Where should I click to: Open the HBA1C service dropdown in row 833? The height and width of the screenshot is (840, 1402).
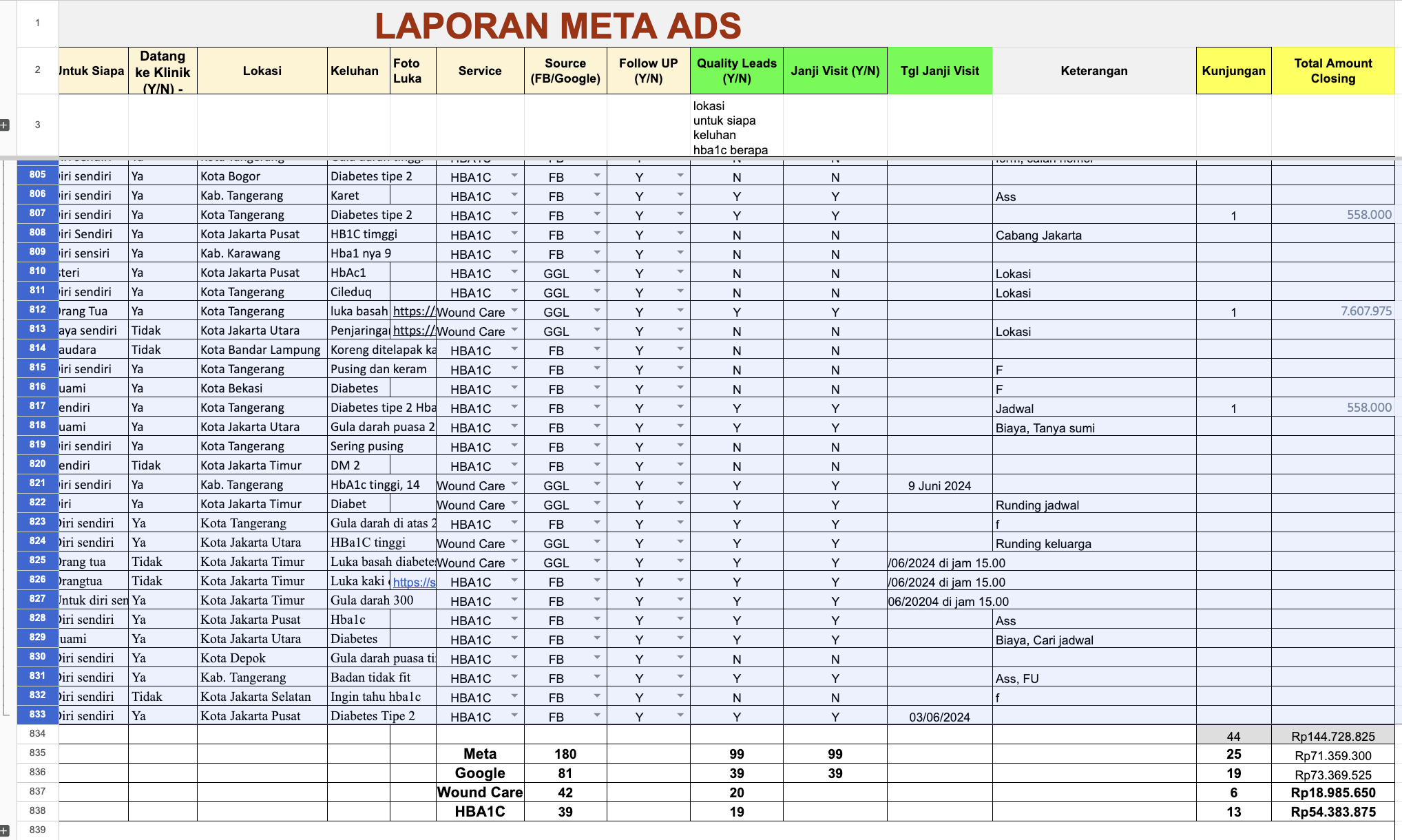point(514,715)
